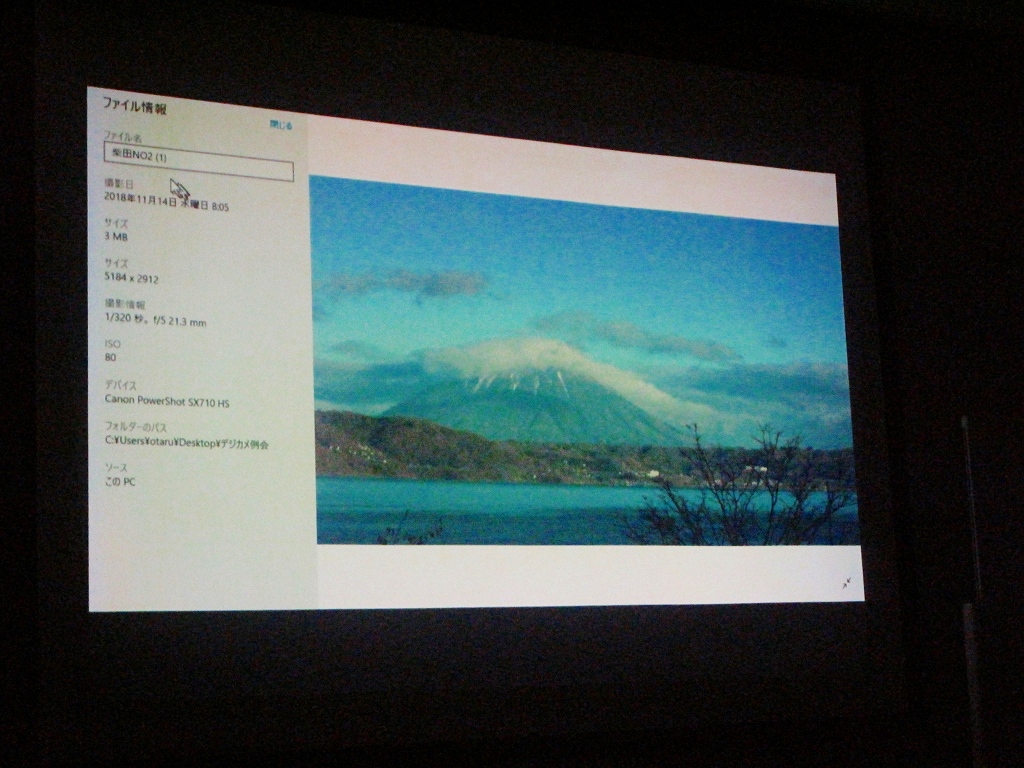Open the folder path C:¥Users¥otaru¥Desktop link
The height and width of the screenshot is (768, 1024).
[x=186, y=442]
